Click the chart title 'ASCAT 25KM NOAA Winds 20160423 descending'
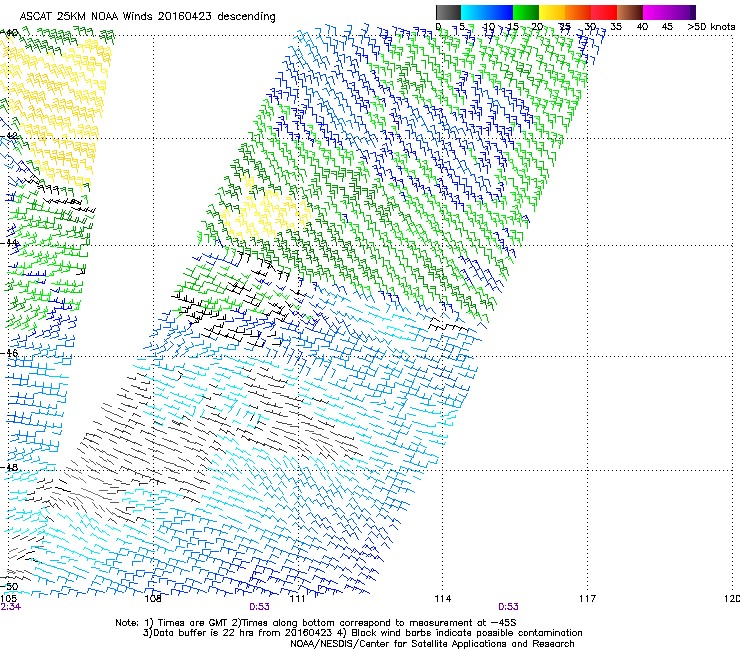Screen dimensions: 740x650 click(x=147, y=16)
